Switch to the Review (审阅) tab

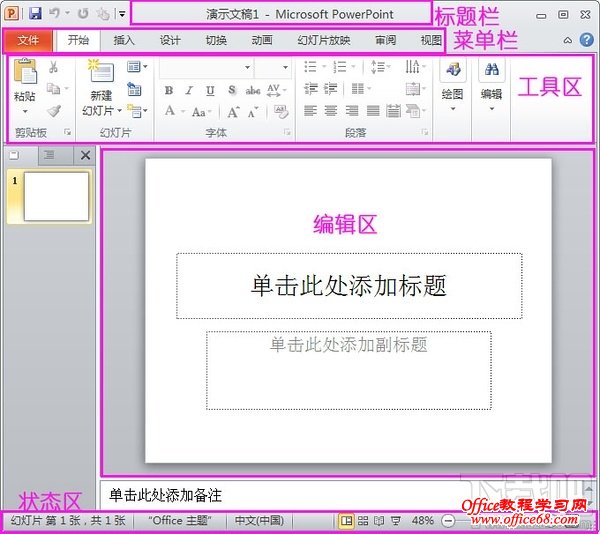pyautogui.click(x=385, y=40)
